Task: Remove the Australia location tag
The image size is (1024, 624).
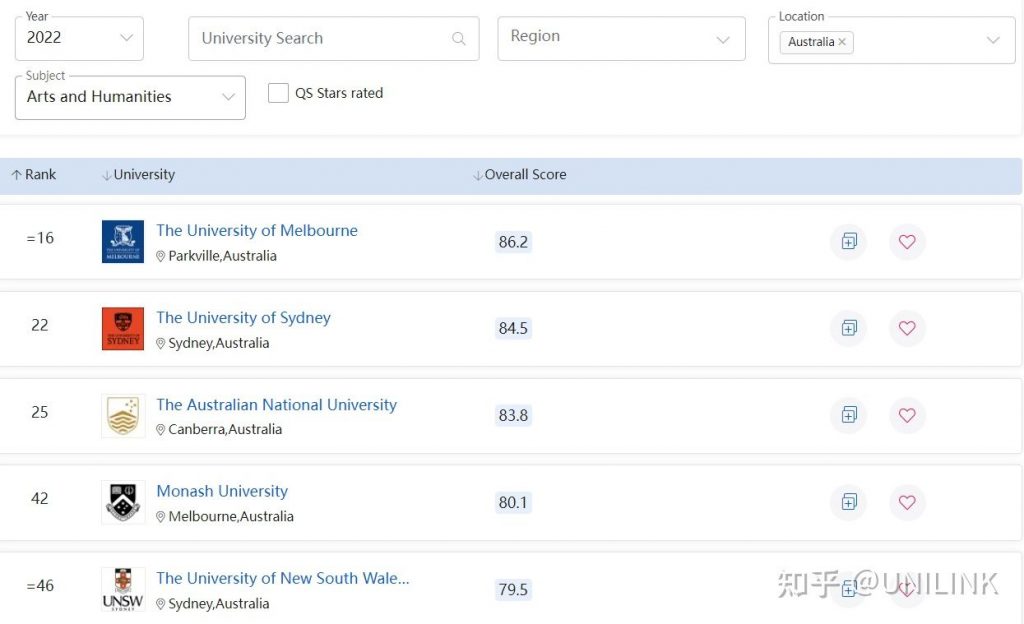Action: point(842,42)
